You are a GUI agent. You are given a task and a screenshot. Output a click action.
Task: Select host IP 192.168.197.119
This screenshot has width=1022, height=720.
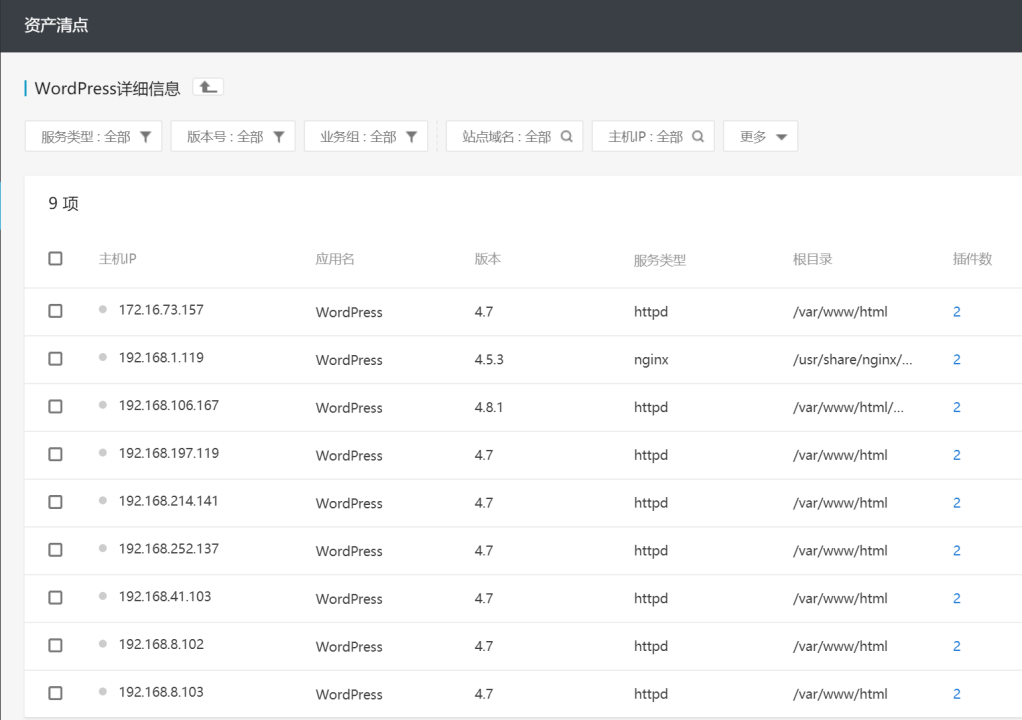pyautogui.click(x=169, y=453)
